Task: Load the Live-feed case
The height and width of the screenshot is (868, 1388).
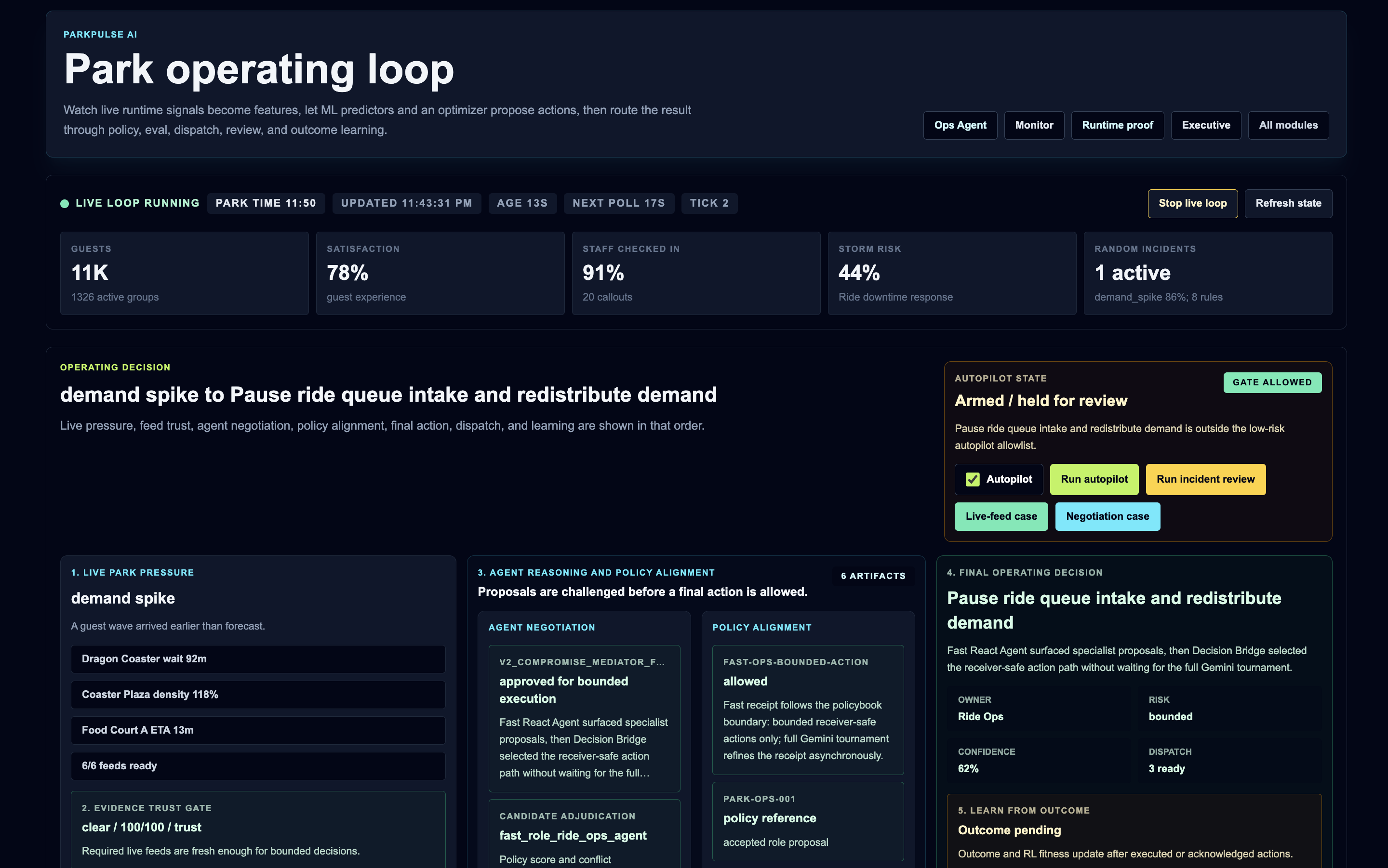Action: coord(1001,516)
